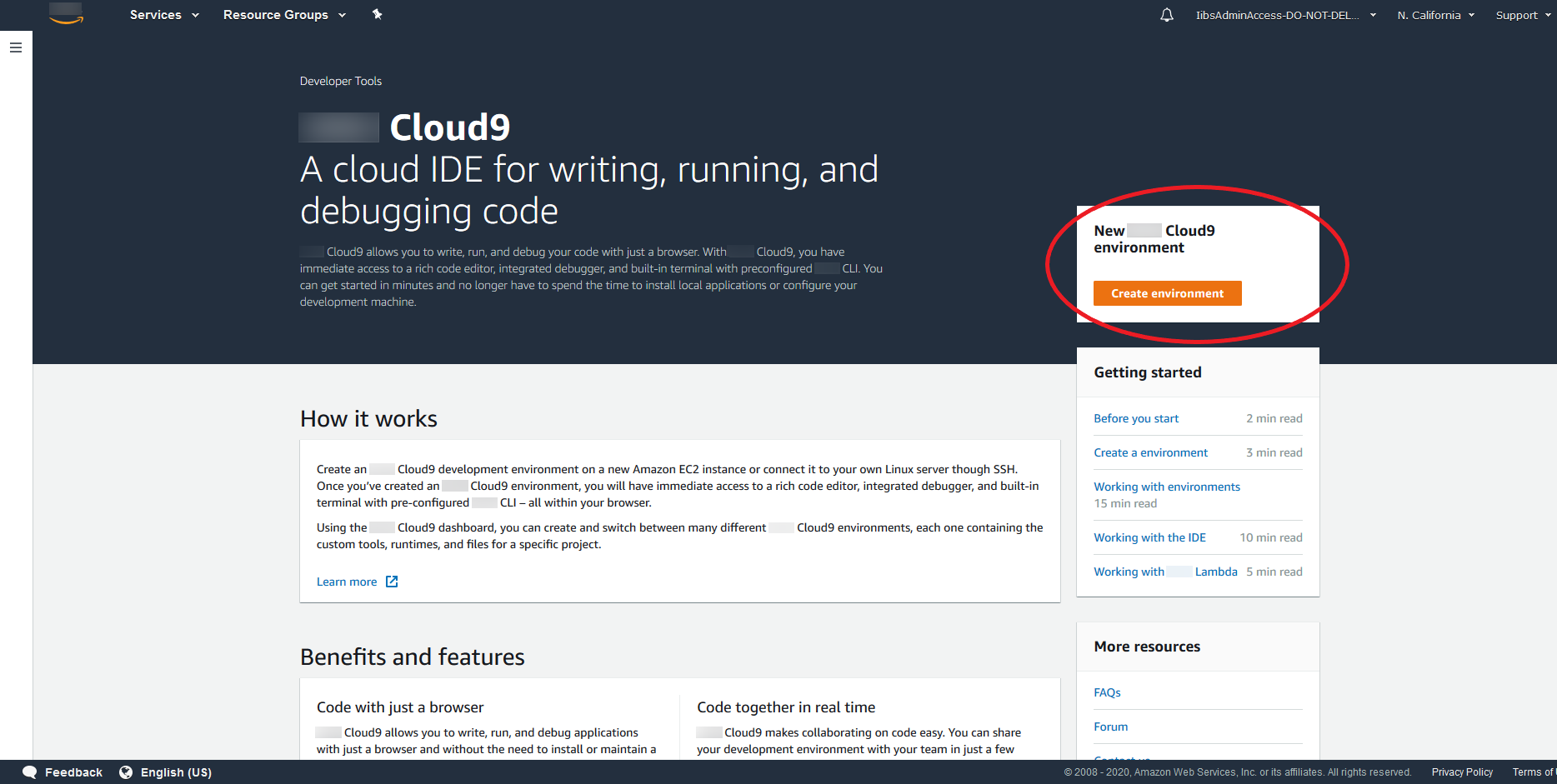Open Working with the IDE link

click(x=1149, y=537)
